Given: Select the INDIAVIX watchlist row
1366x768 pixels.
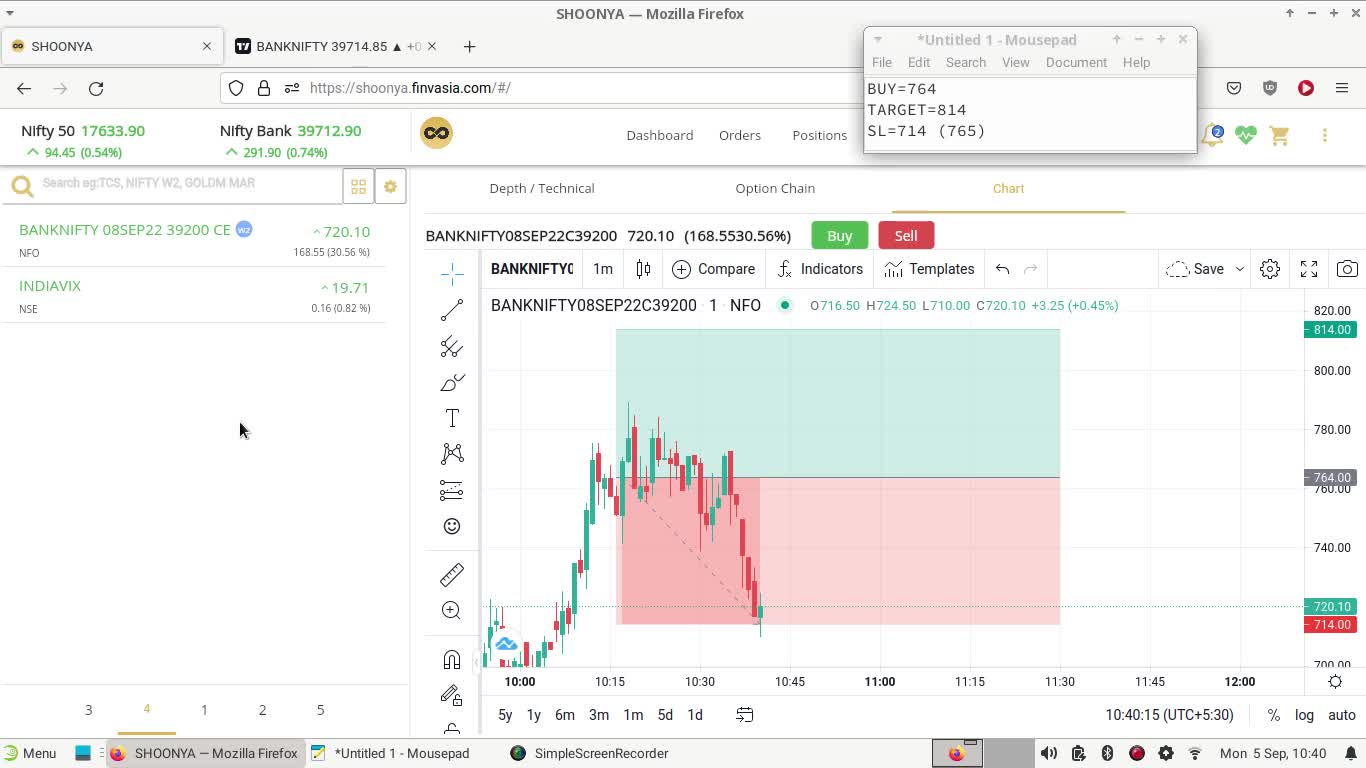Looking at the screenshot, I should pyautogui.click(x=194, y=296).
